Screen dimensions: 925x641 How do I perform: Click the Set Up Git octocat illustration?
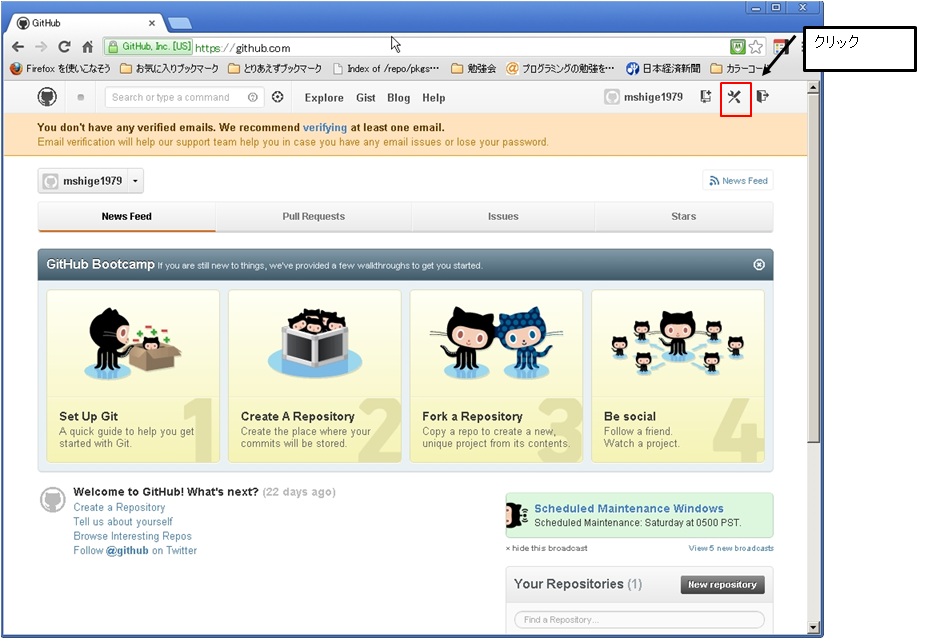(133, 344)
